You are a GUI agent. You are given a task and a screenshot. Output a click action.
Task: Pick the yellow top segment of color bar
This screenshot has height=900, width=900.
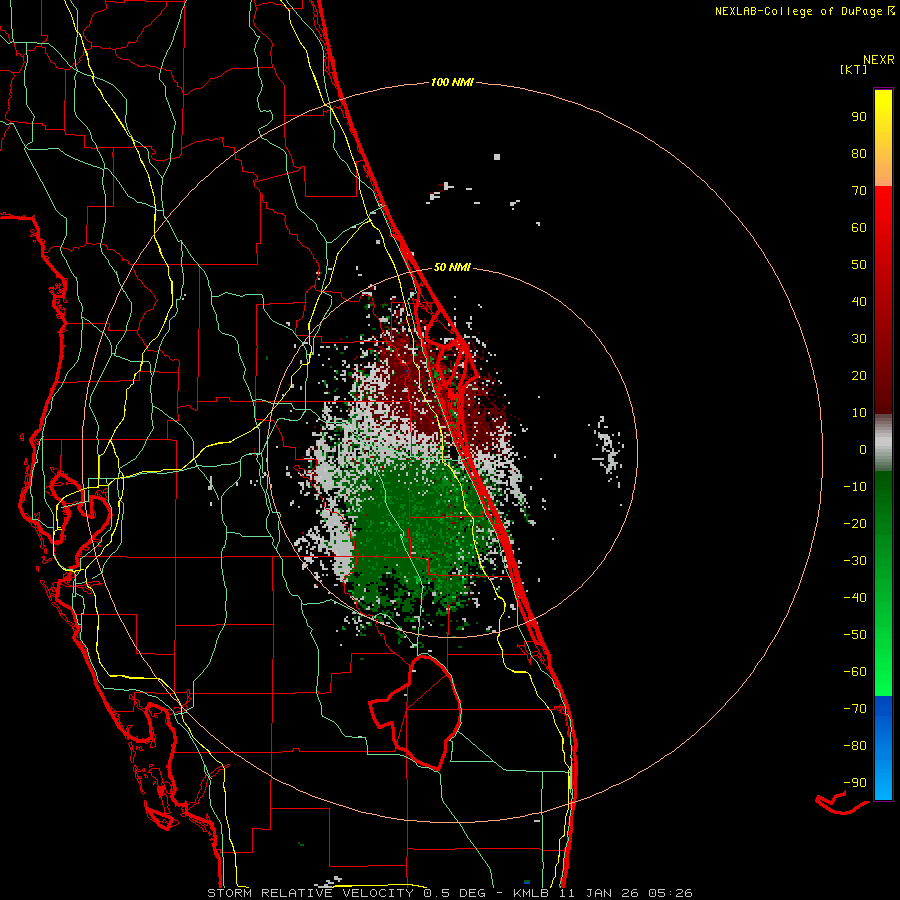click(883, 138)
